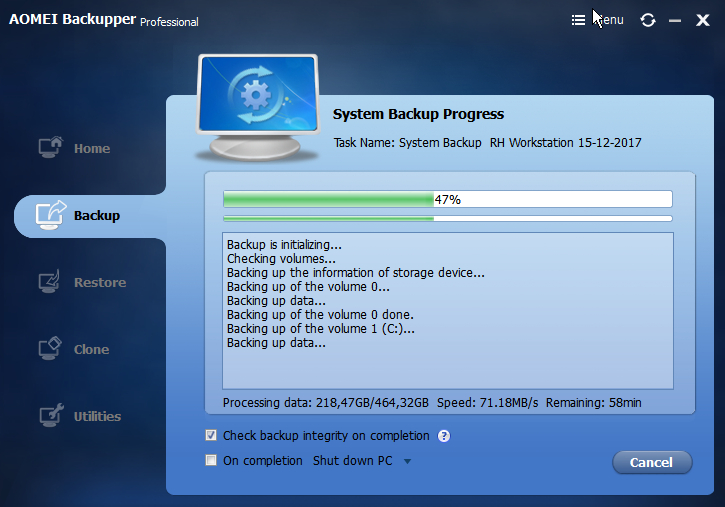Viewport: 725px width, 507px height.
Task: Click the thin secondary progress bar
Action: [x=448, y=218]
